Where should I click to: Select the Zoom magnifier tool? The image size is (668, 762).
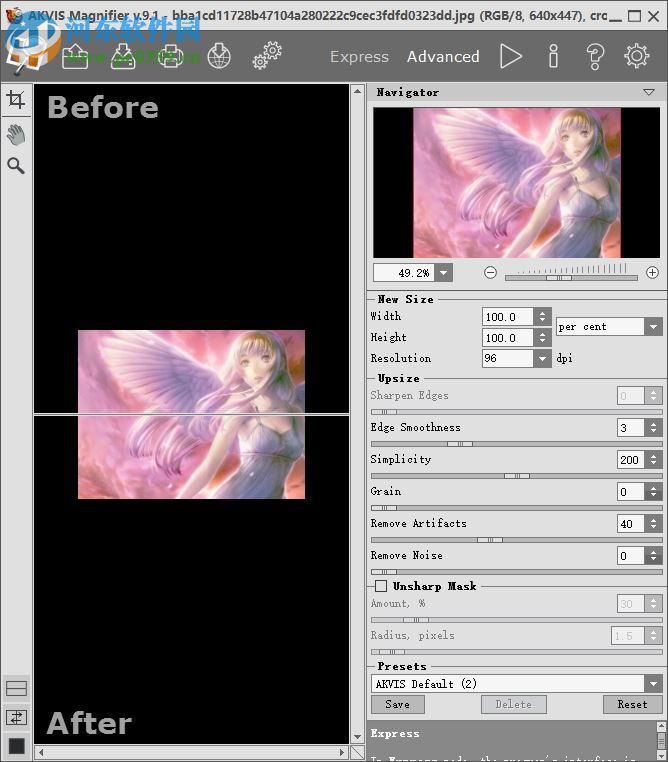(x=16, y=166)
